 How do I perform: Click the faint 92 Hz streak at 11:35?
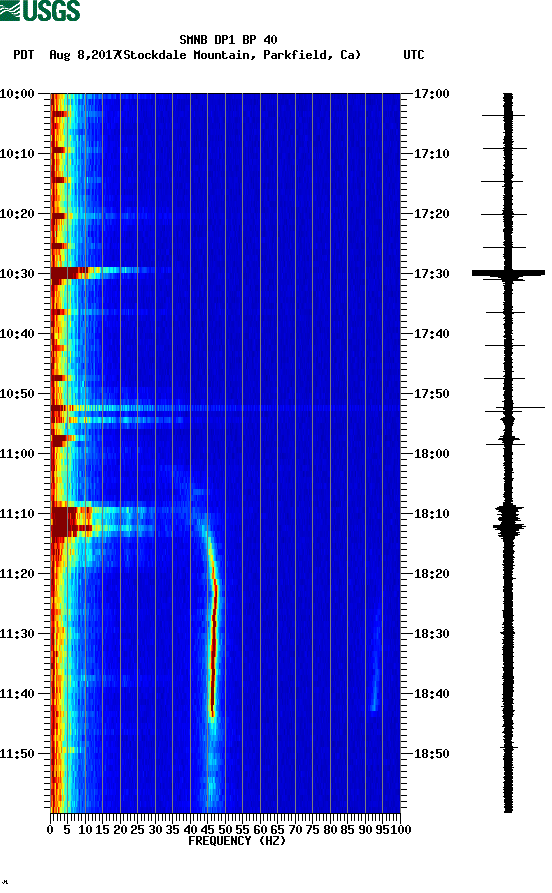click(x=375, y=661)
